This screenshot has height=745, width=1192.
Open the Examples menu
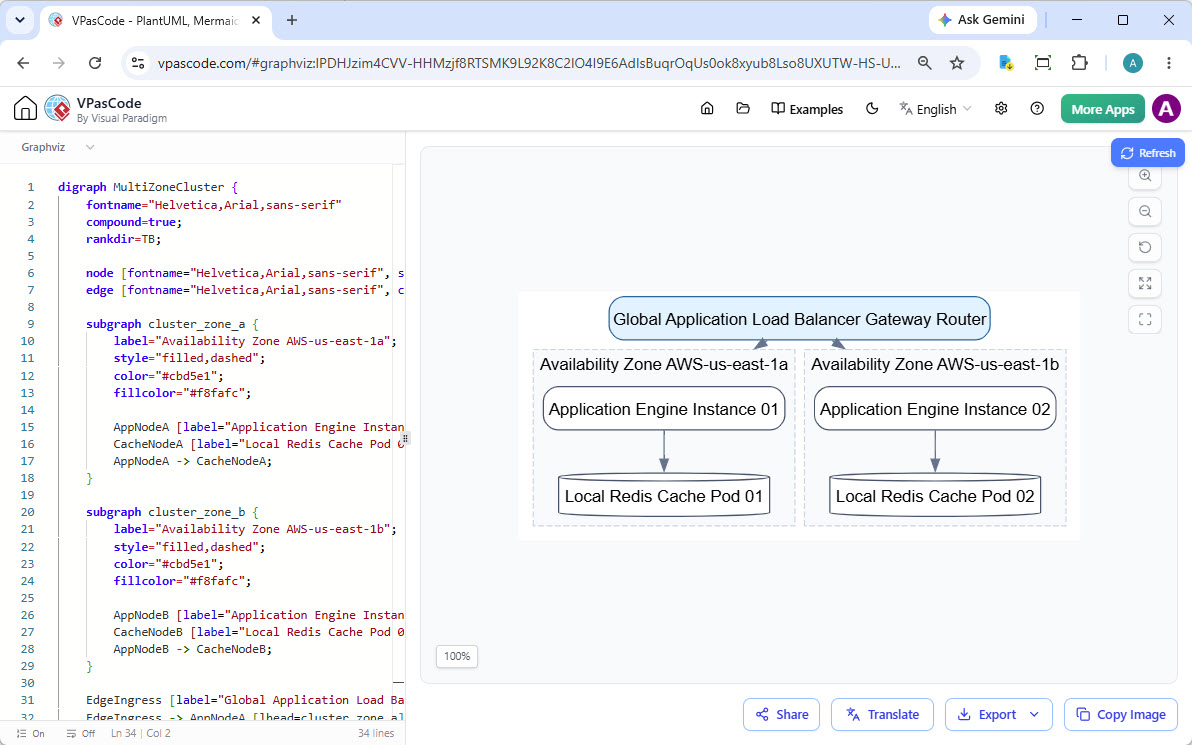pyautogui.click(x=807, y=109)
